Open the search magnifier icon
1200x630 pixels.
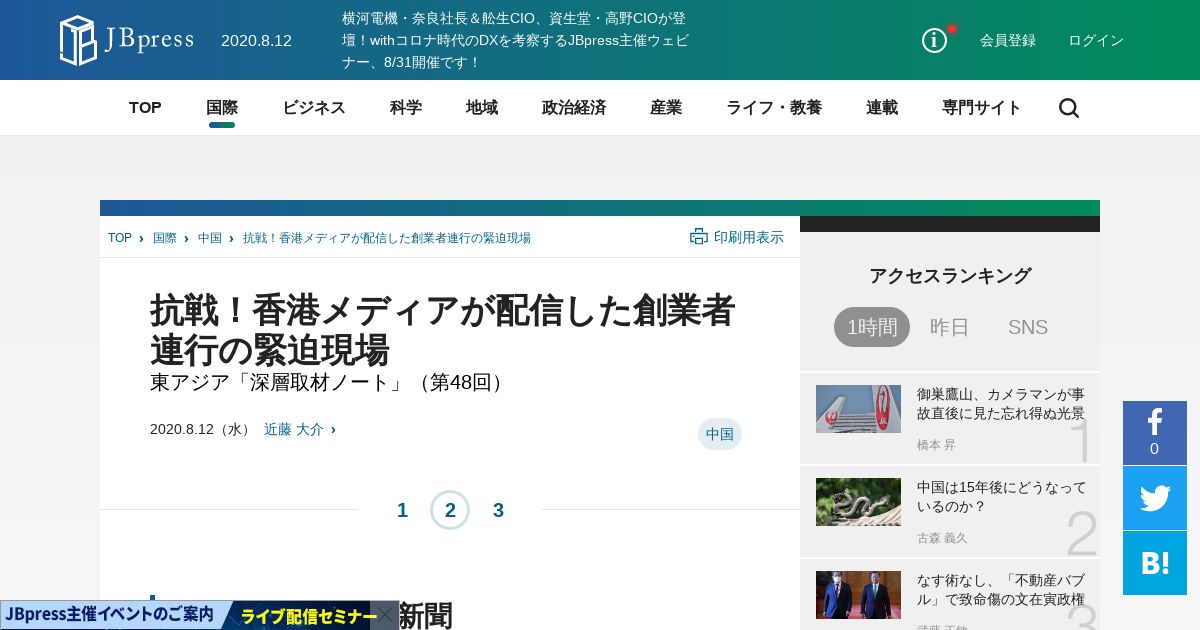click(1069, 108)
